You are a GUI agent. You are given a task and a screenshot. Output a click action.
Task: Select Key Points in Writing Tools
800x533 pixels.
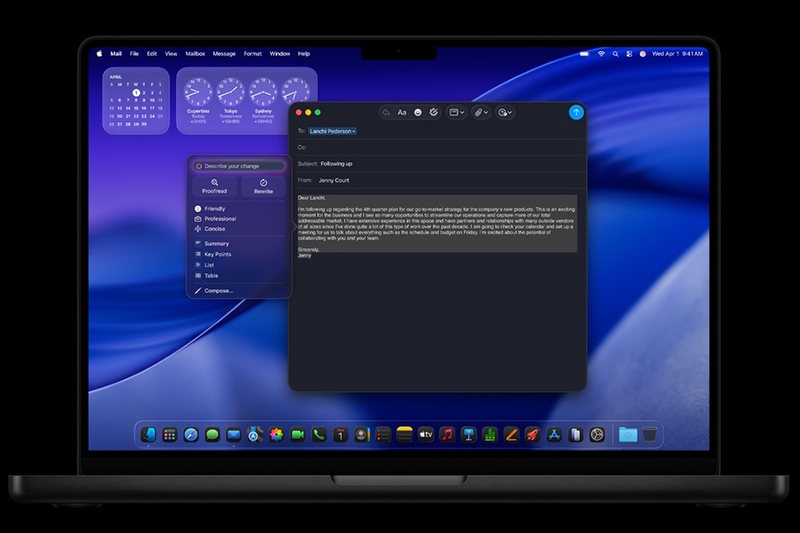[213, 255]
